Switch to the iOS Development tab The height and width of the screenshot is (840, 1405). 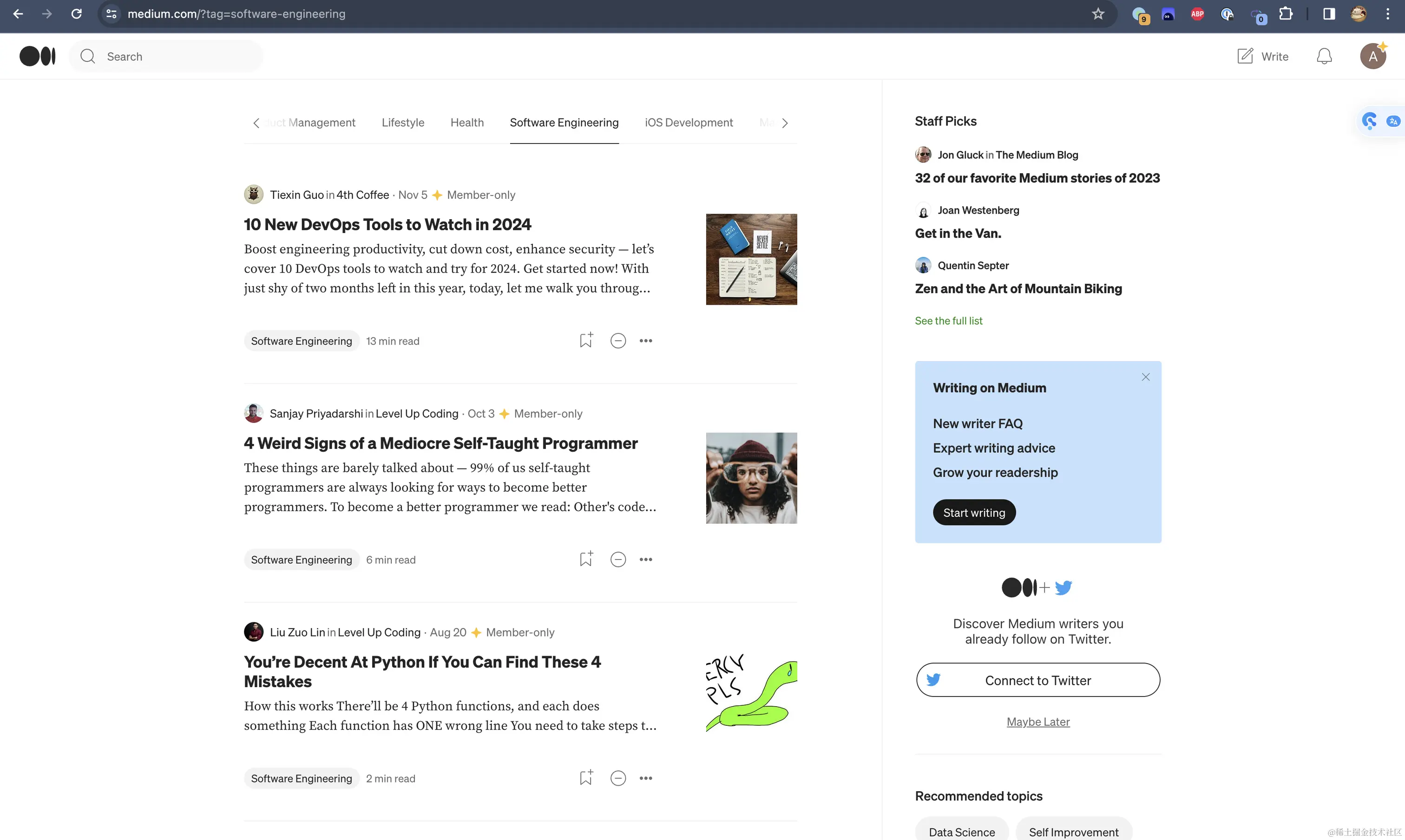tap(688, 122)
